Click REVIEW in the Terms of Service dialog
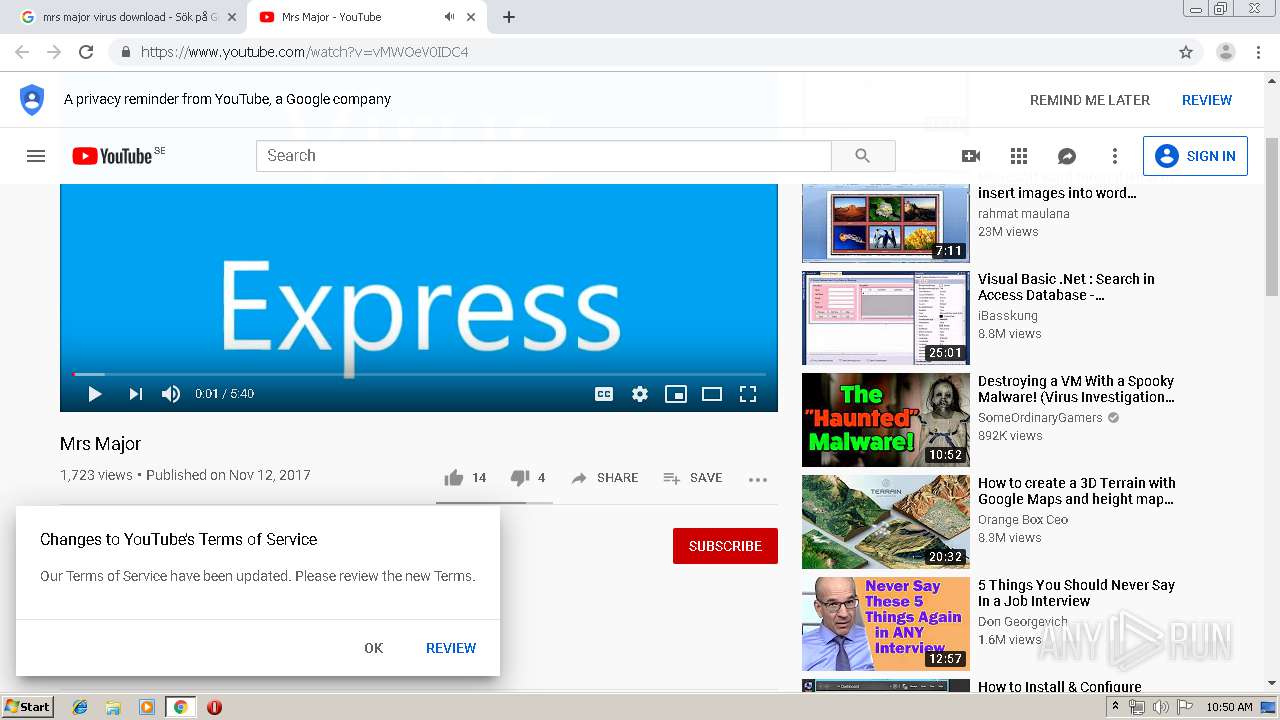The width and height of the screenshot is (1280, 720). 451,648
